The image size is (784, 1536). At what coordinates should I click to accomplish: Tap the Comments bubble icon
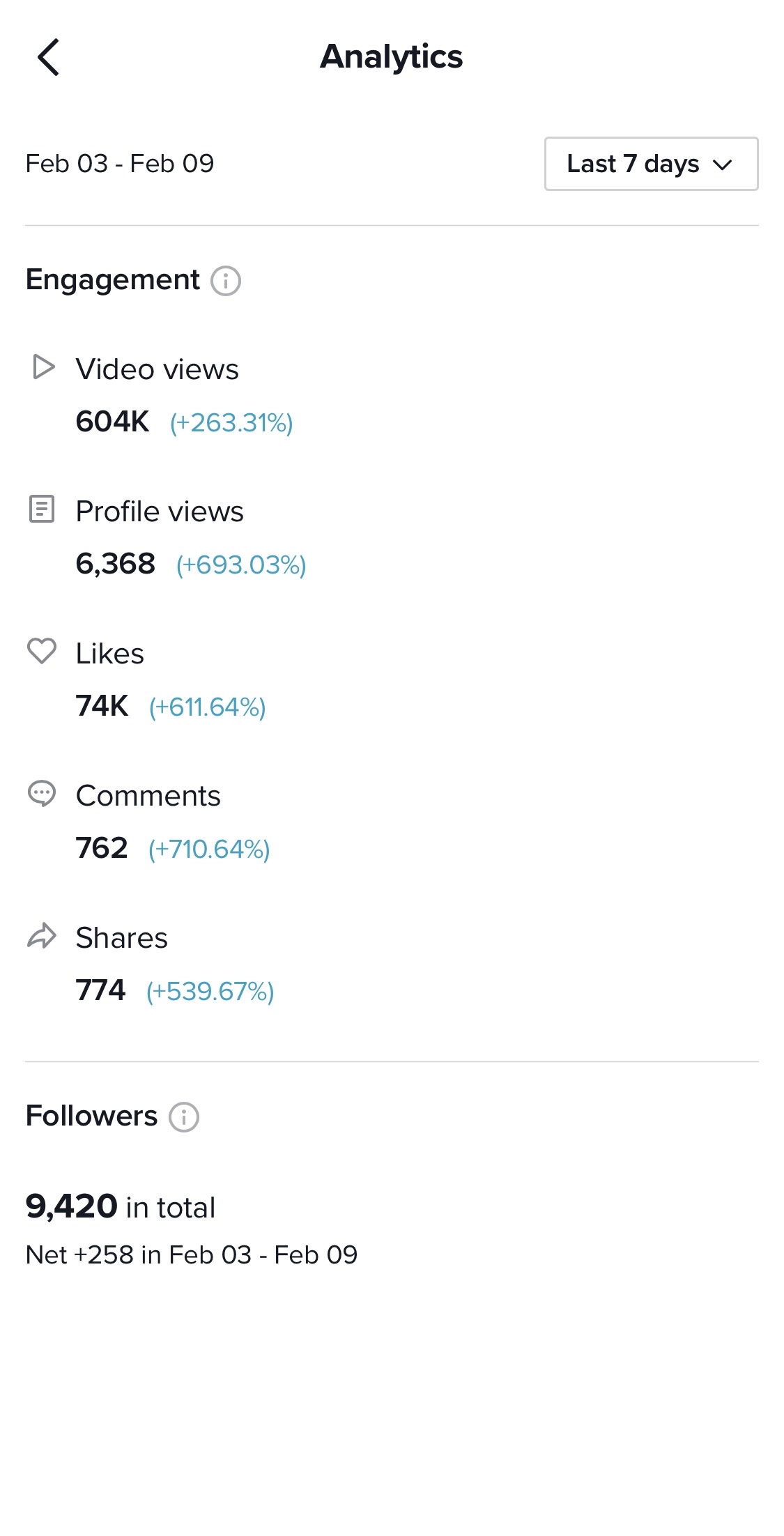42,793
